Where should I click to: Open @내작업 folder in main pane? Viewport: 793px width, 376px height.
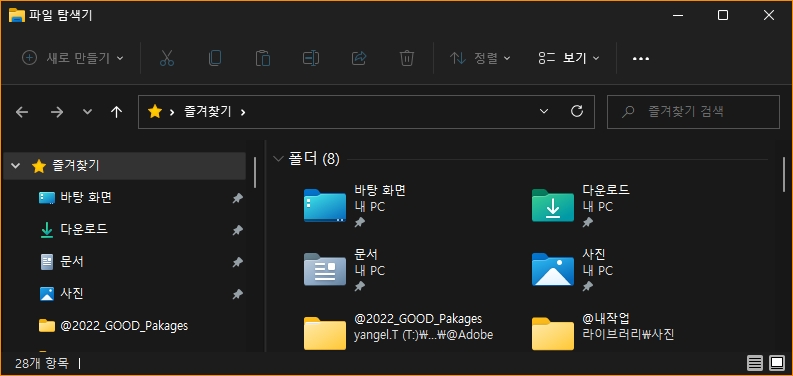(553, 333)
